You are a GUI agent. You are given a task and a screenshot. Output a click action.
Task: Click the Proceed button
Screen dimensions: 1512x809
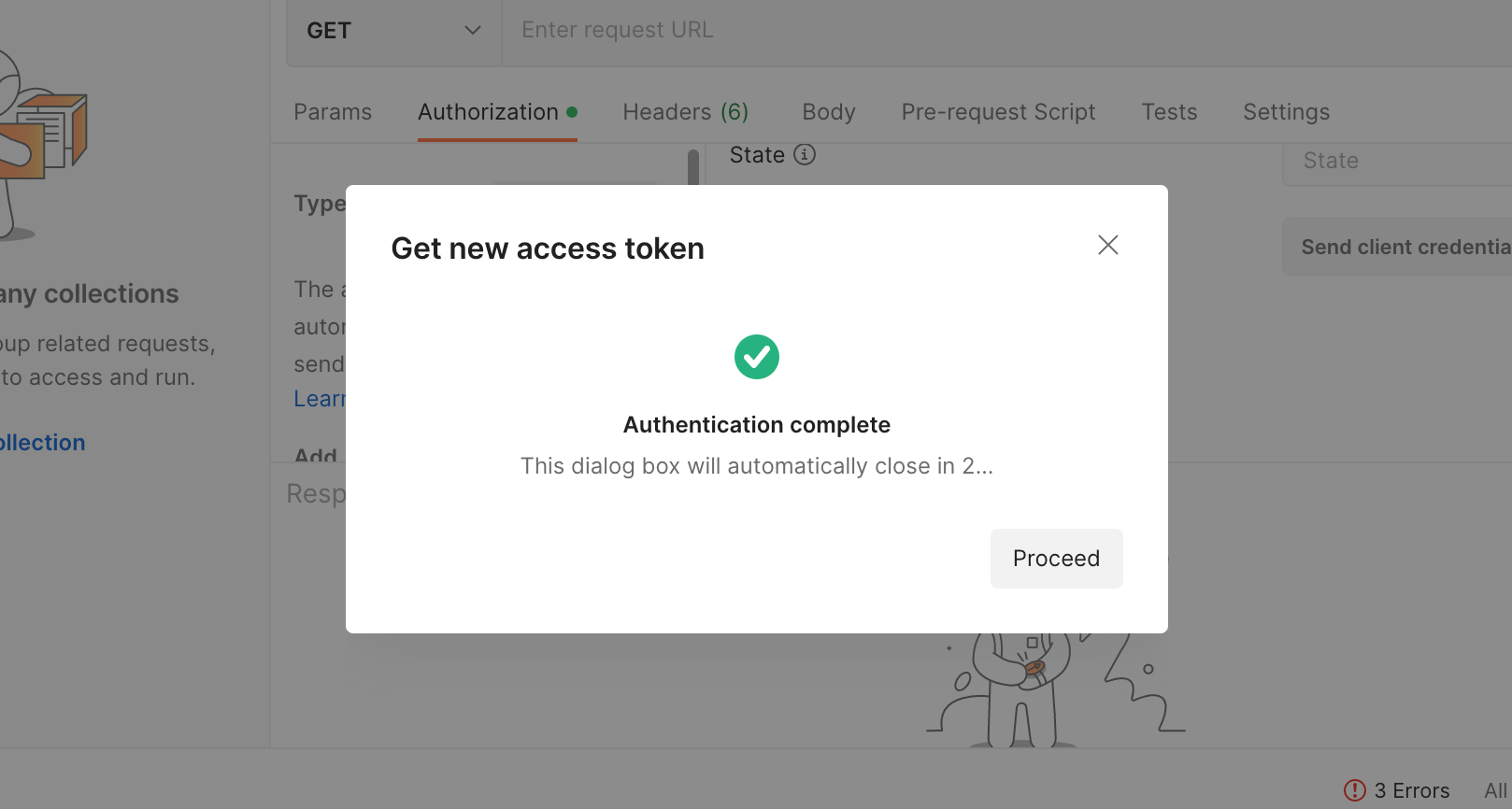pos(1057,559)
